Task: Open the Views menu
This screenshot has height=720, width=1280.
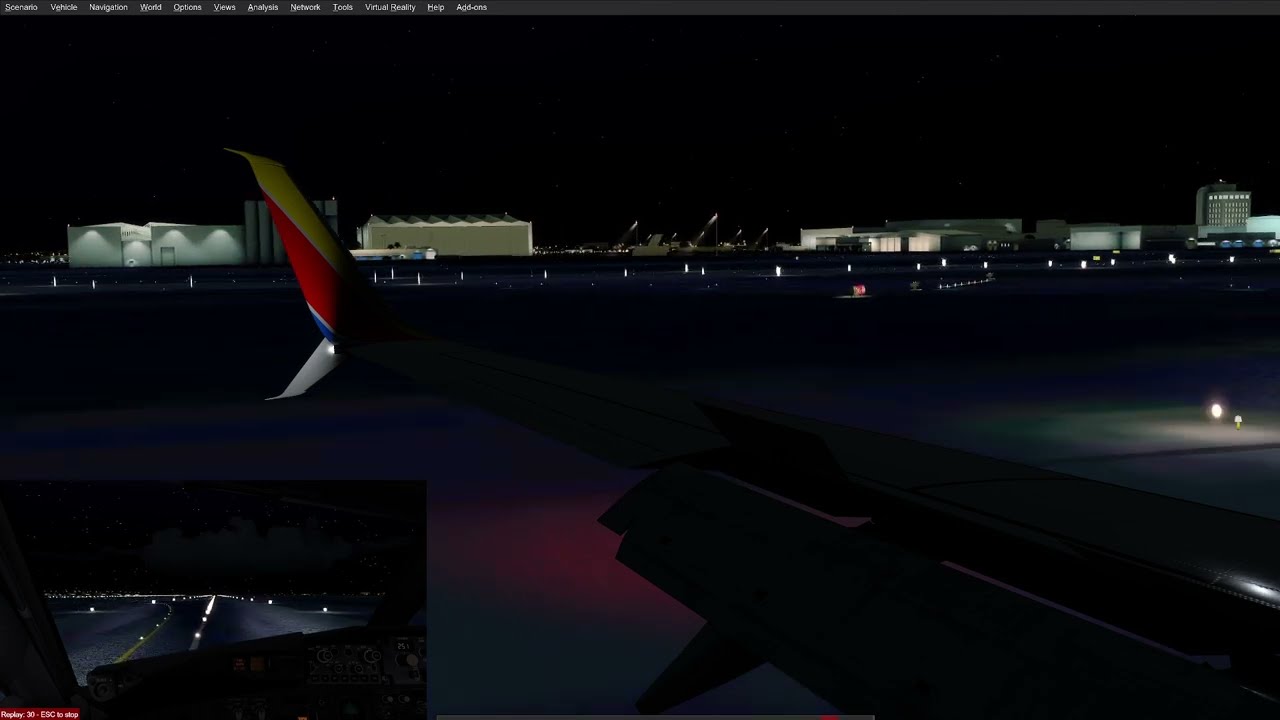Action: pos(225,7)
